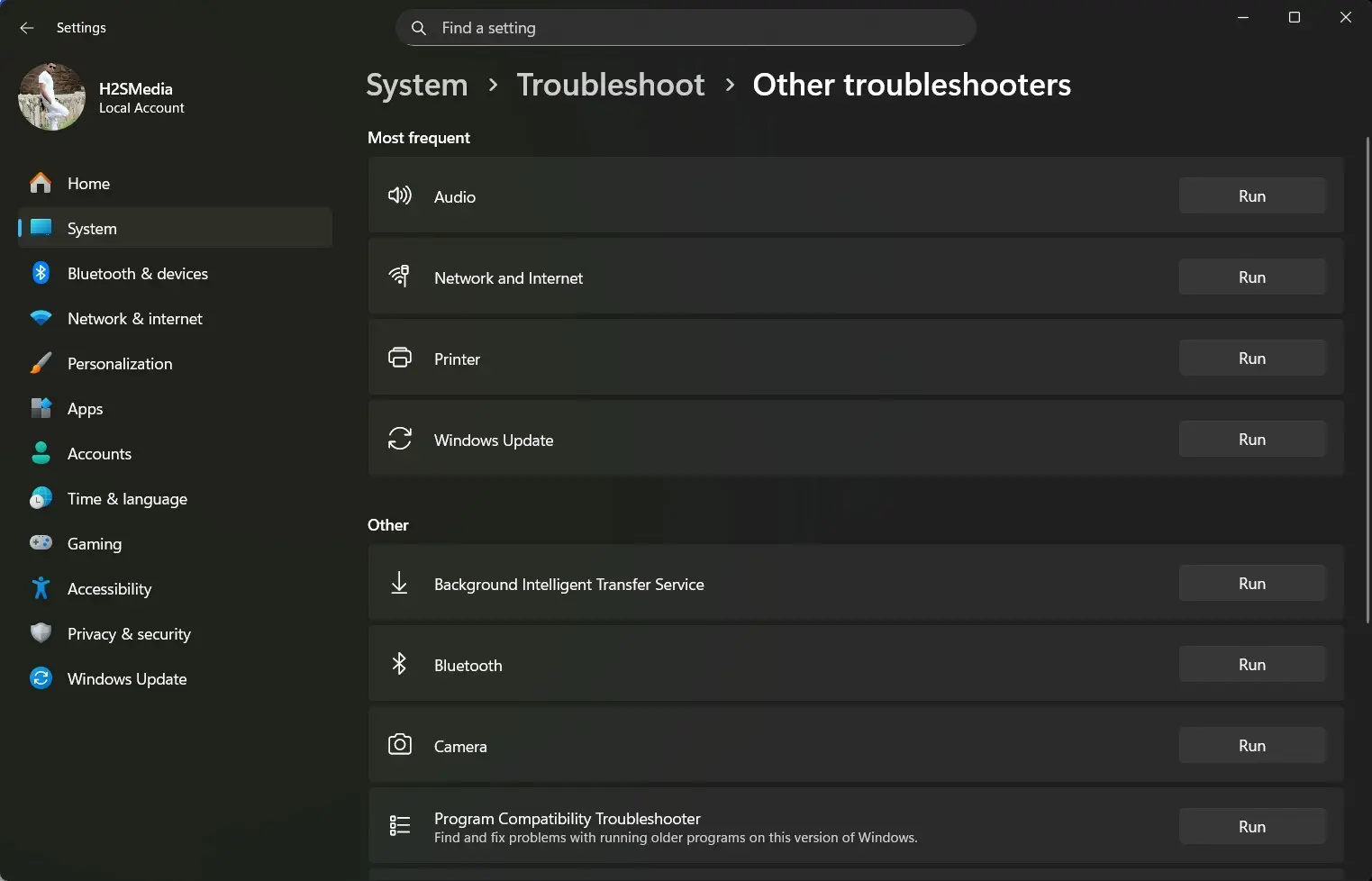Viewport: 1372px width, 881px height.
Task: Click the Program Compatibility description text
Action: tap(676, 838)
